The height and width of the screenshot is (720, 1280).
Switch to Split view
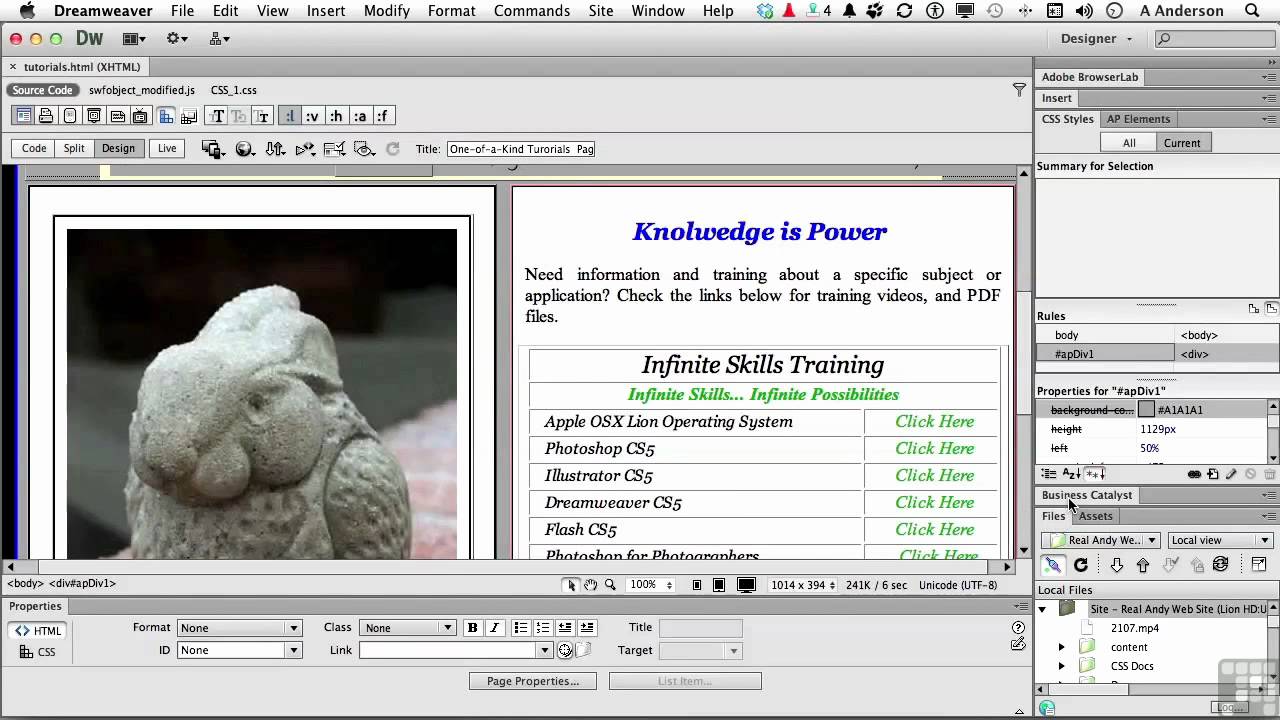click(74, 148)
